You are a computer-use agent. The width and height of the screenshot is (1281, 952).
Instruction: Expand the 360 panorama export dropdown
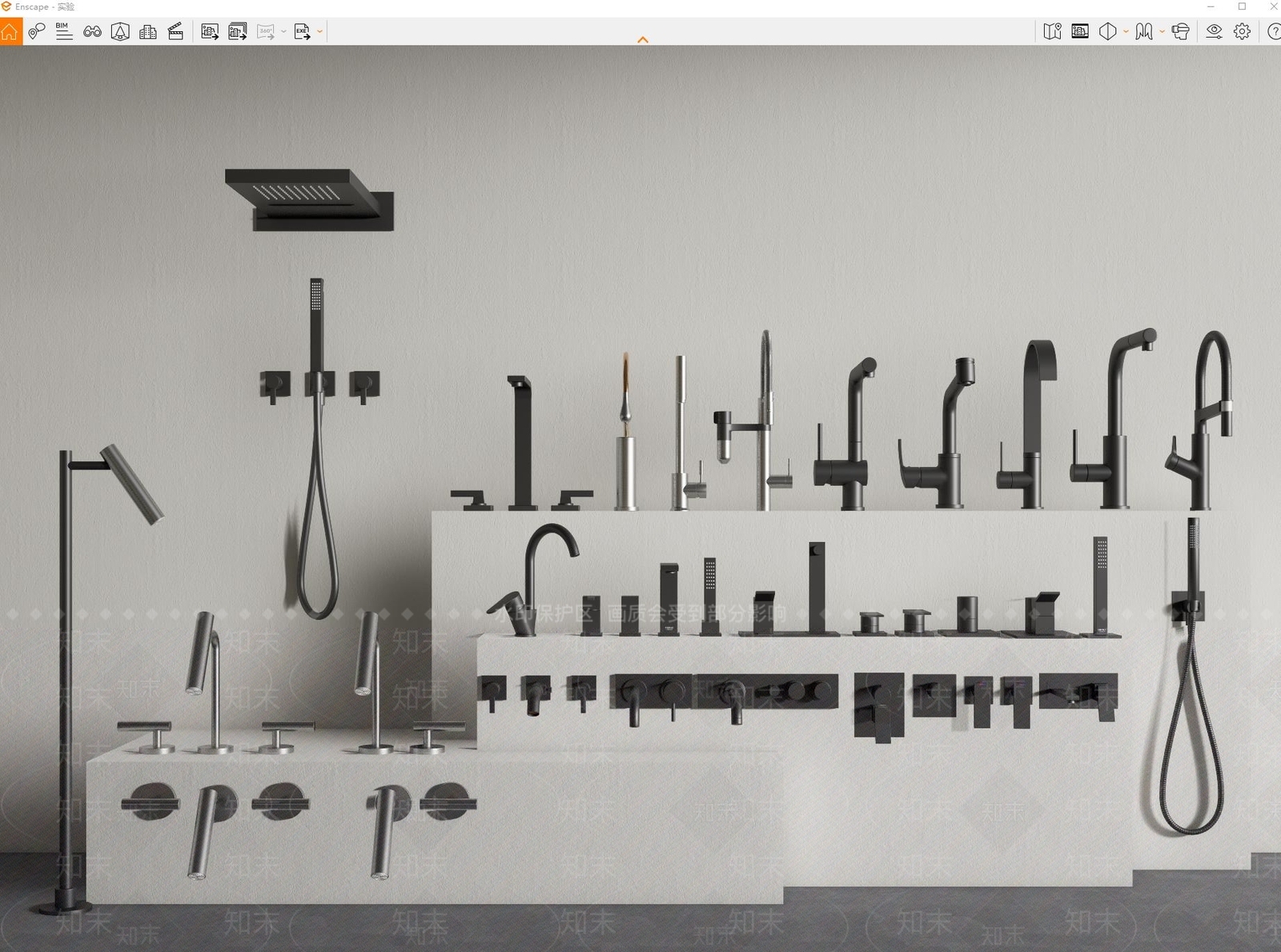click(x=283, y=32)
